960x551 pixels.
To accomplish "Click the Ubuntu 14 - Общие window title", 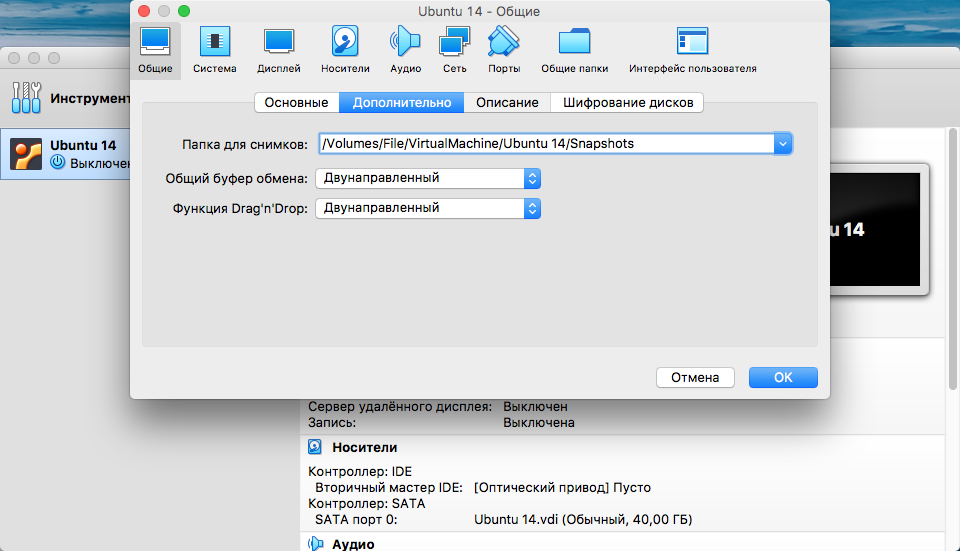I will pyautogui.click(x=479, y=11).
